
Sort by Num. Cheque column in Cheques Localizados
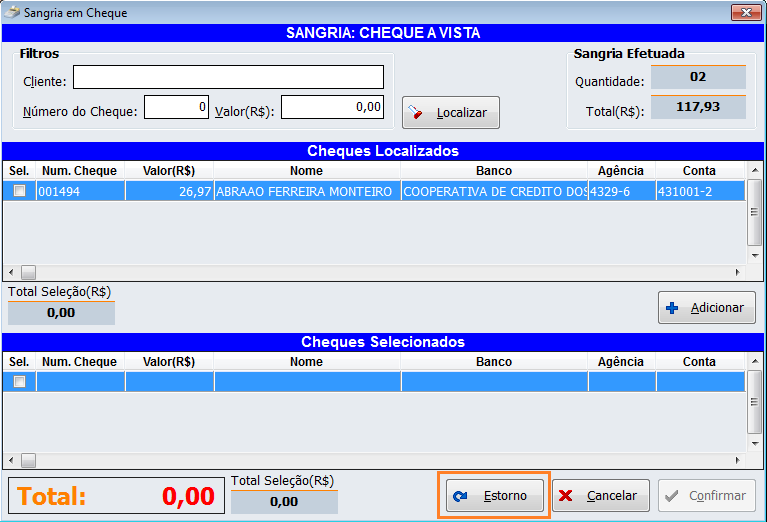[80, 171]
